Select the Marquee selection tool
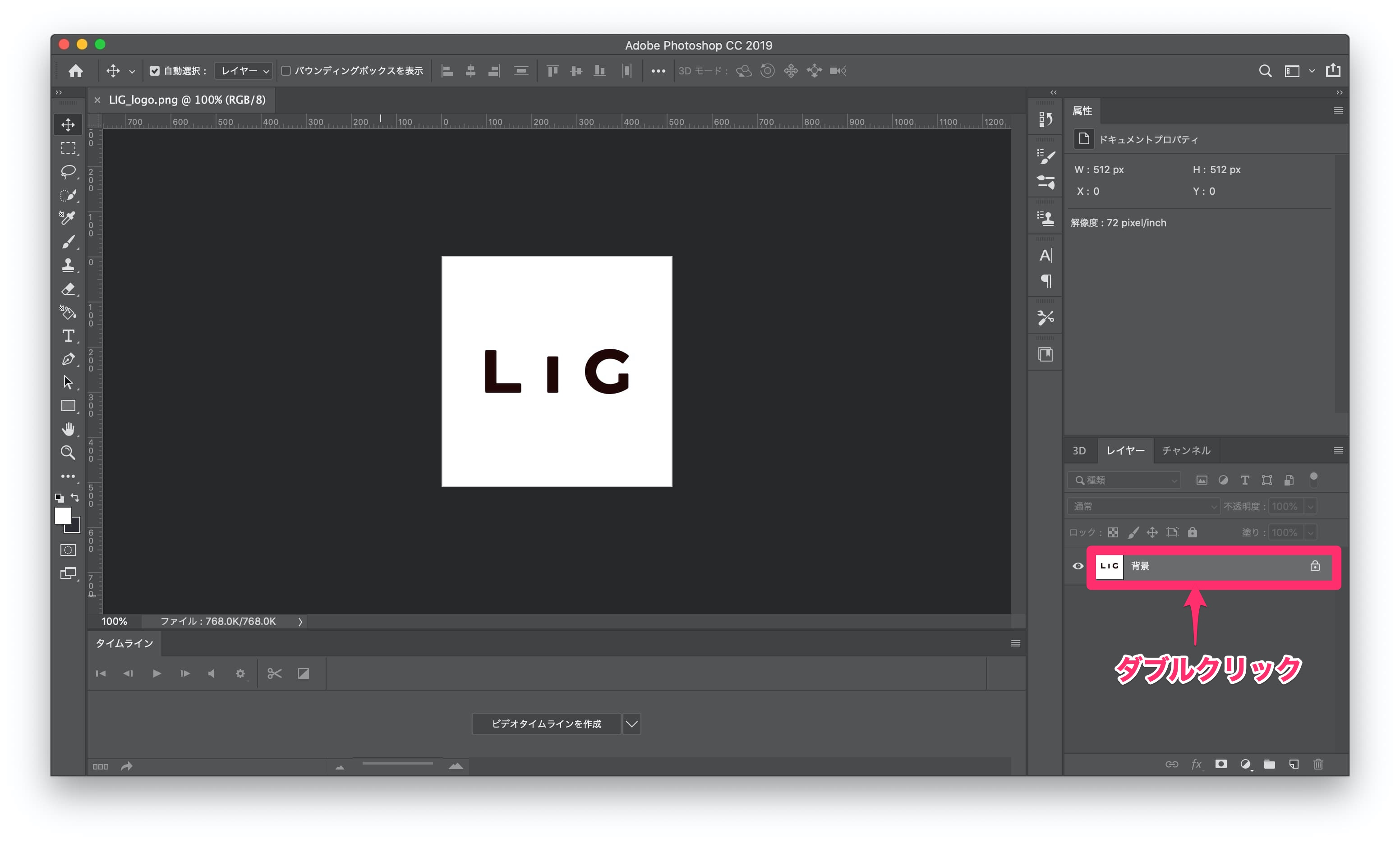 tap(67, 148)
